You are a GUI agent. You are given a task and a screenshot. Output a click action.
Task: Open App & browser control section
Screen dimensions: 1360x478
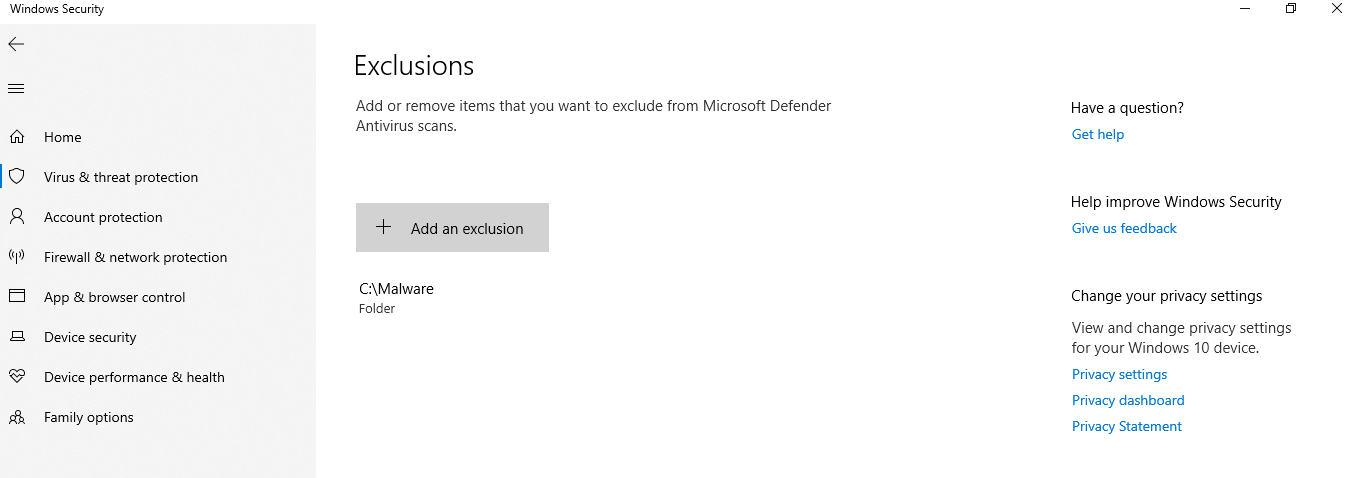pos(158,297)
